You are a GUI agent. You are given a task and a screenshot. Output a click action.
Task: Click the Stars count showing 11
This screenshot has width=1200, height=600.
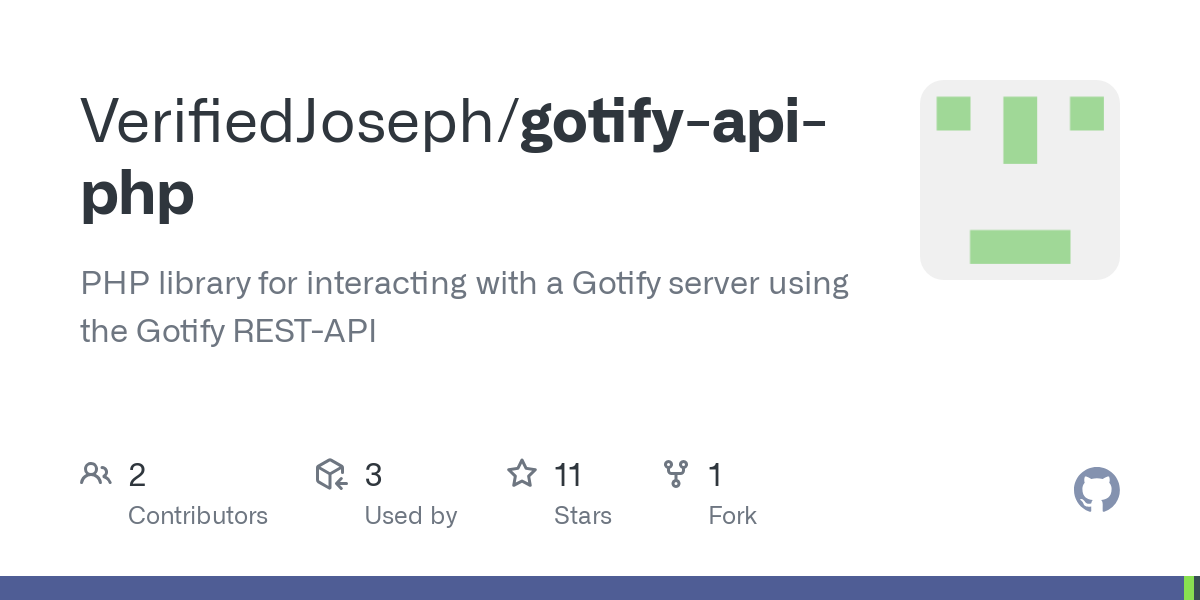coord(567,475)
